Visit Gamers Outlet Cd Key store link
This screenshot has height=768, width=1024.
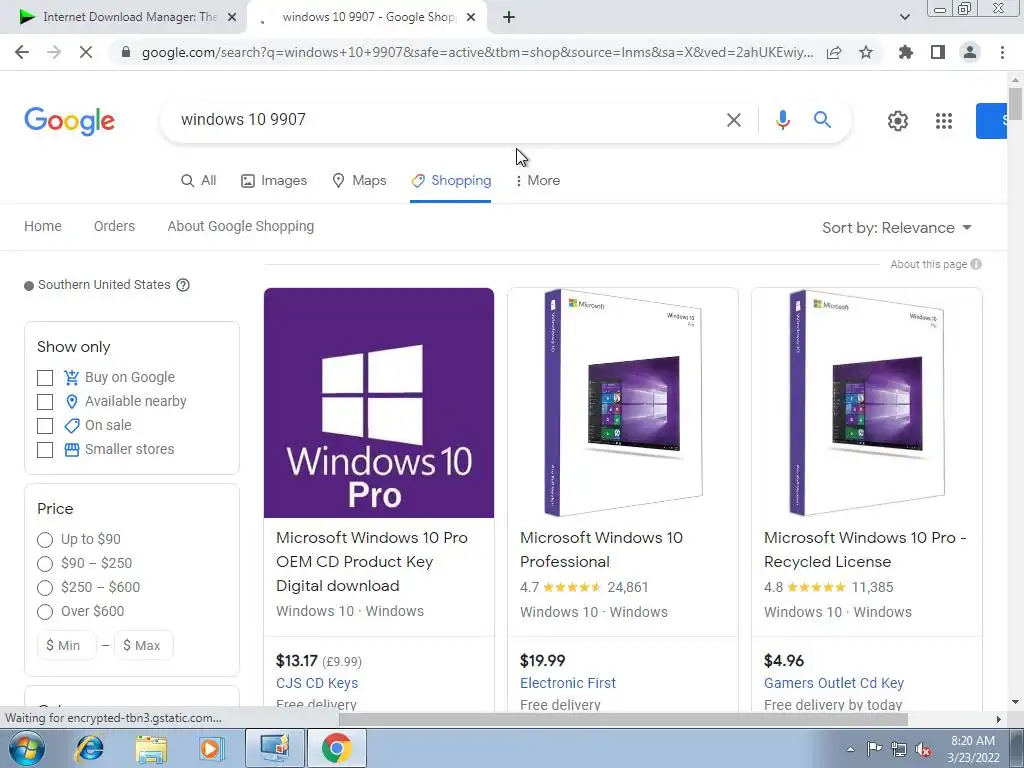pos(834,683)
